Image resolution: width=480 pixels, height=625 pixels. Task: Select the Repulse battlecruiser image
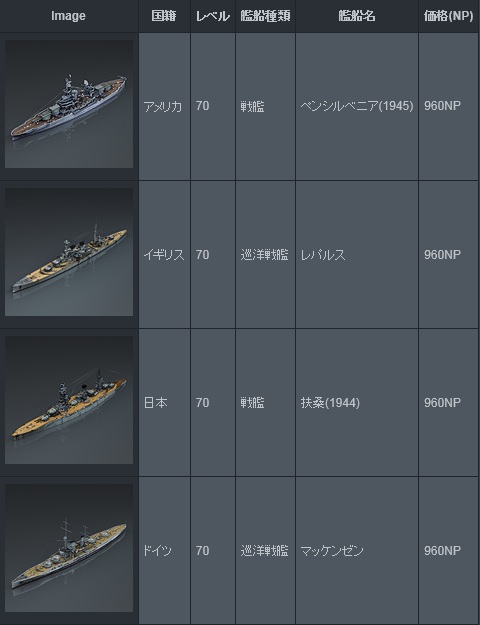coord(69,252)
